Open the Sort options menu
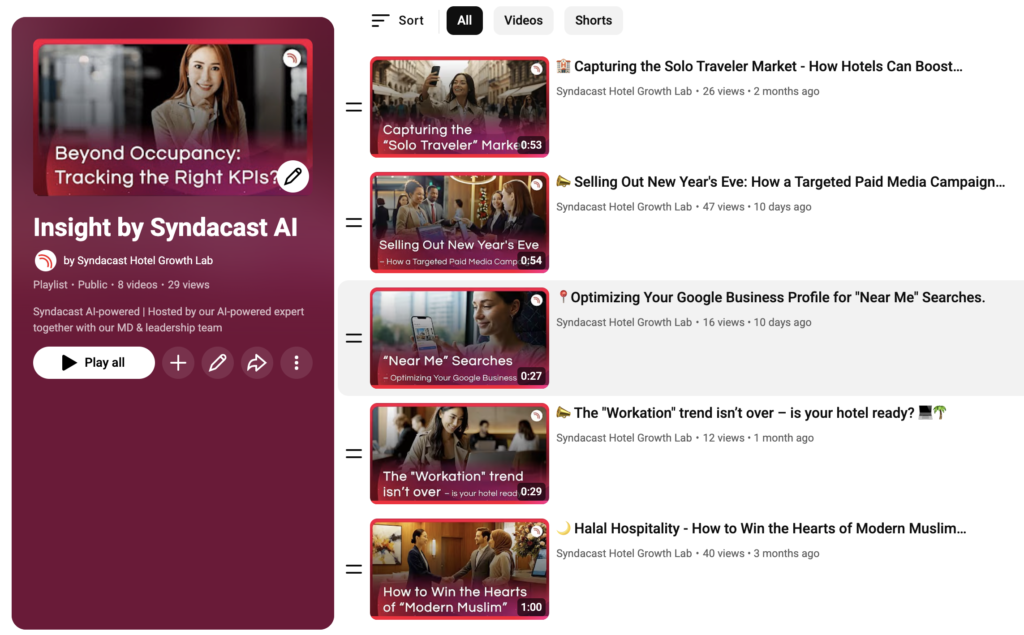 click(x=397, y=20)
